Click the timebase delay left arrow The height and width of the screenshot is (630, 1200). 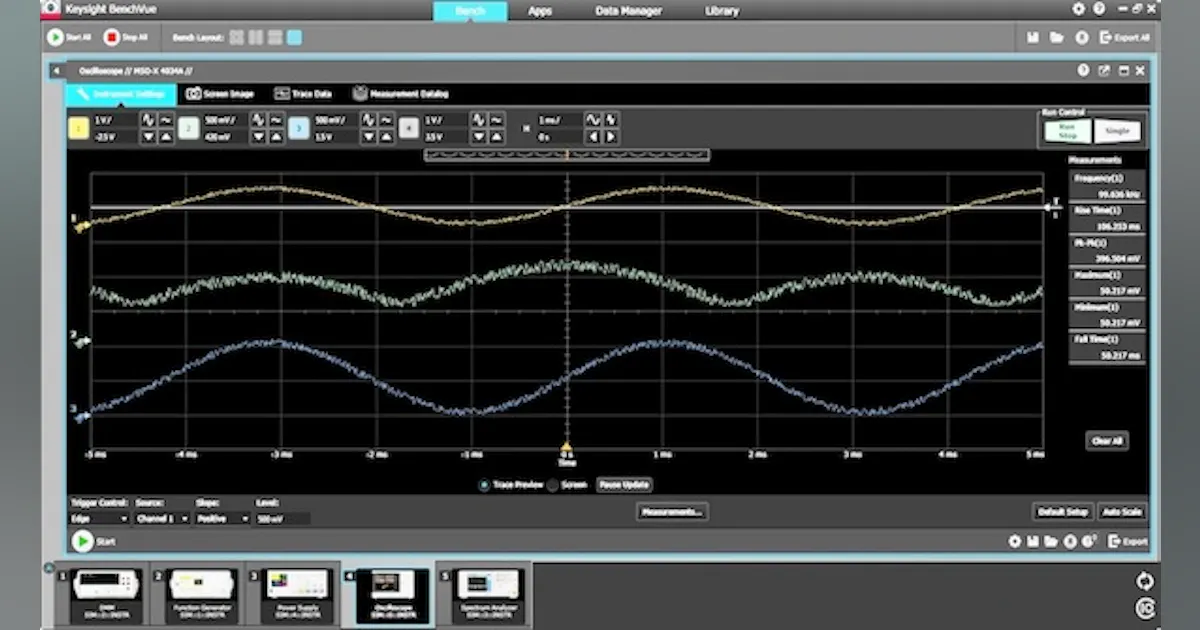tap(593, 137)
